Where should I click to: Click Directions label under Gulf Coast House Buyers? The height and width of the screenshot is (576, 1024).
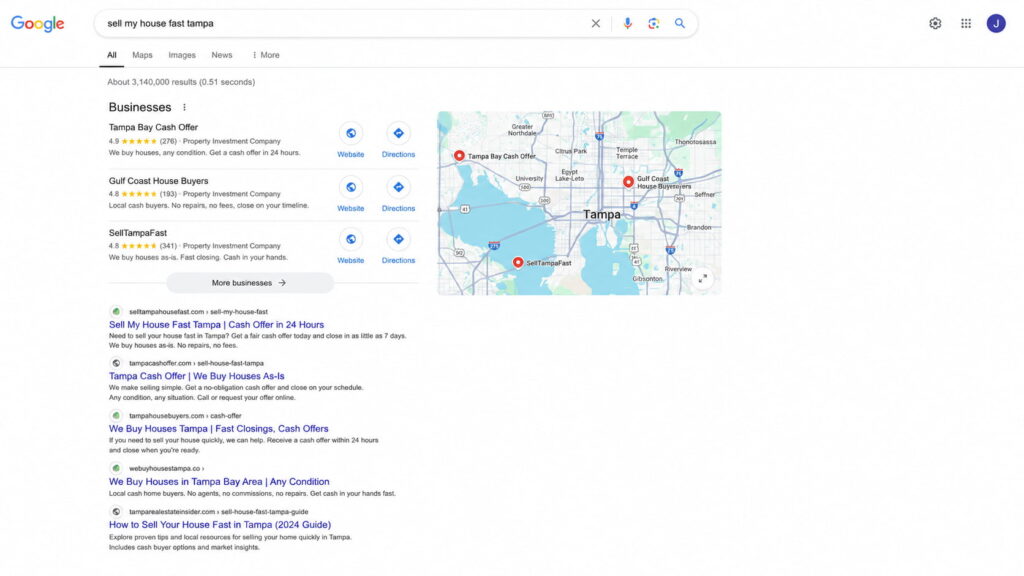tap(398, 208)
